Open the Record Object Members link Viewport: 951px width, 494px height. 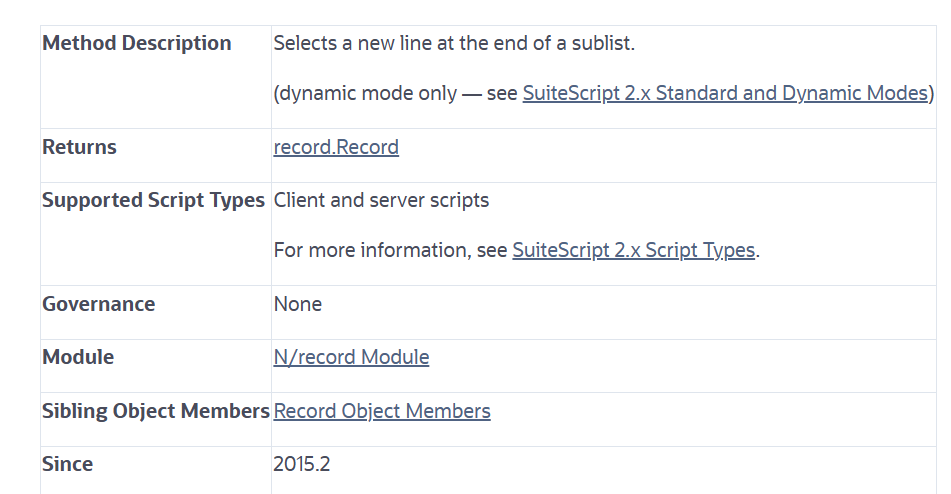382,411
